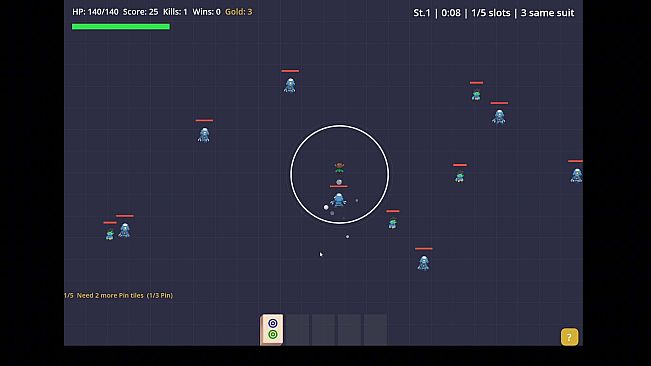Image resolution: width=651 pixels, height=366 pixels.
Task: Click the "Wins: 0" counter
Action: pyautogui.click(x=206, y=12)
